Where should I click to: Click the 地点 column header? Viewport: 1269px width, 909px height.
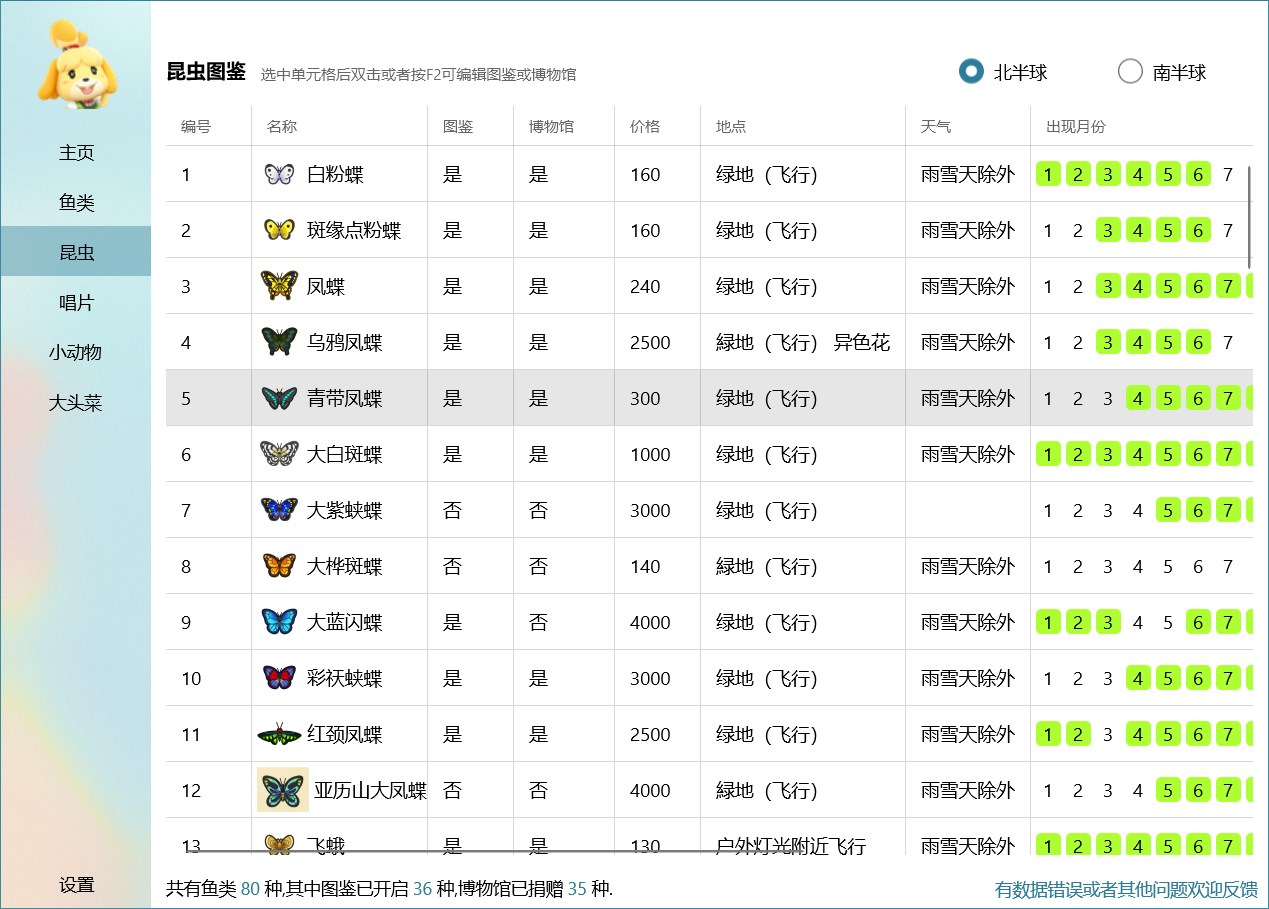803,126
